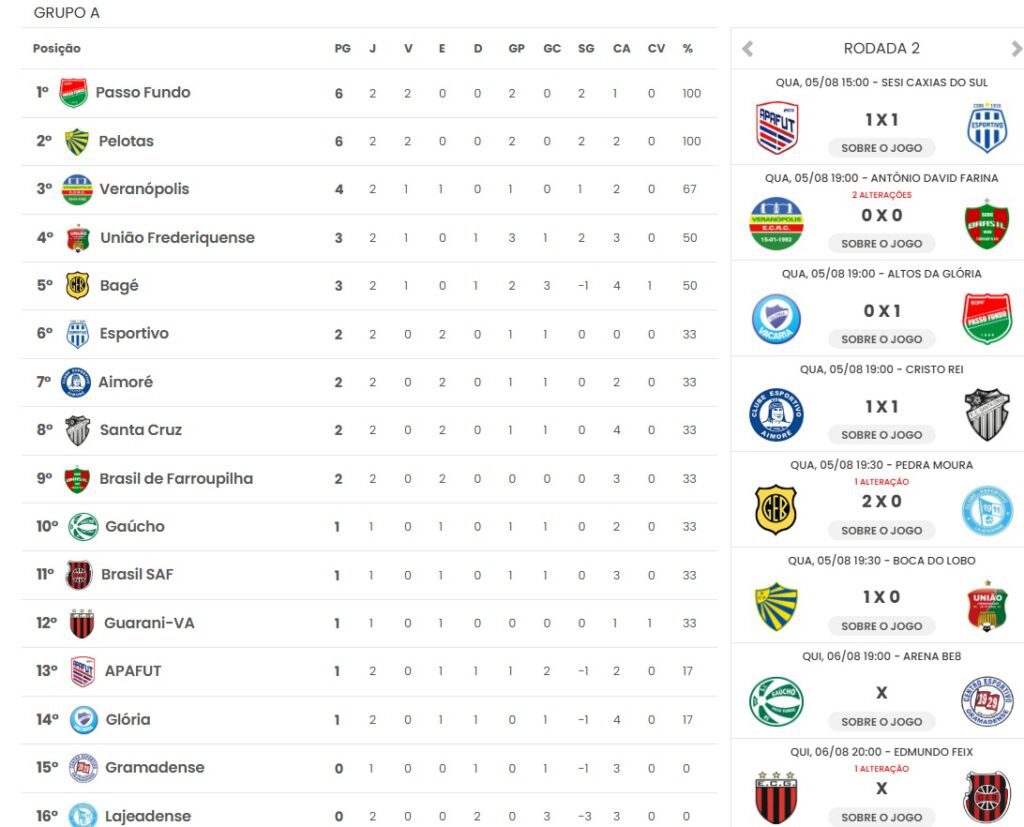Select the Bagé GEB crest in standings
Screen dimensions: 1024x827
pyautogui.click(x=78, y=285)
